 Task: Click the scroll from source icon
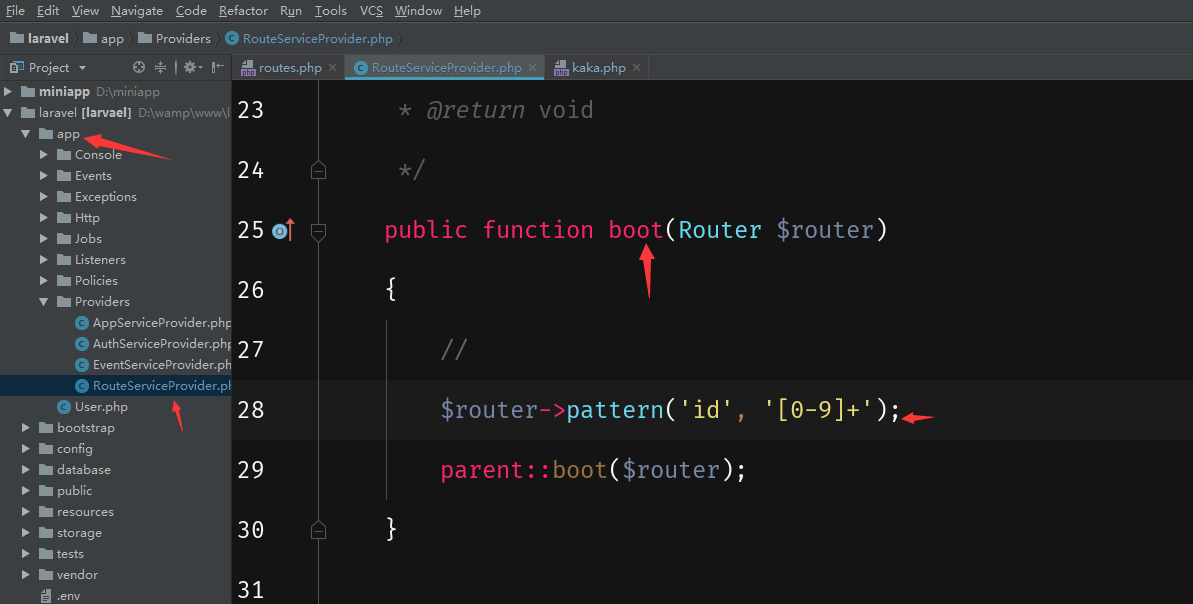click(138, 68)
